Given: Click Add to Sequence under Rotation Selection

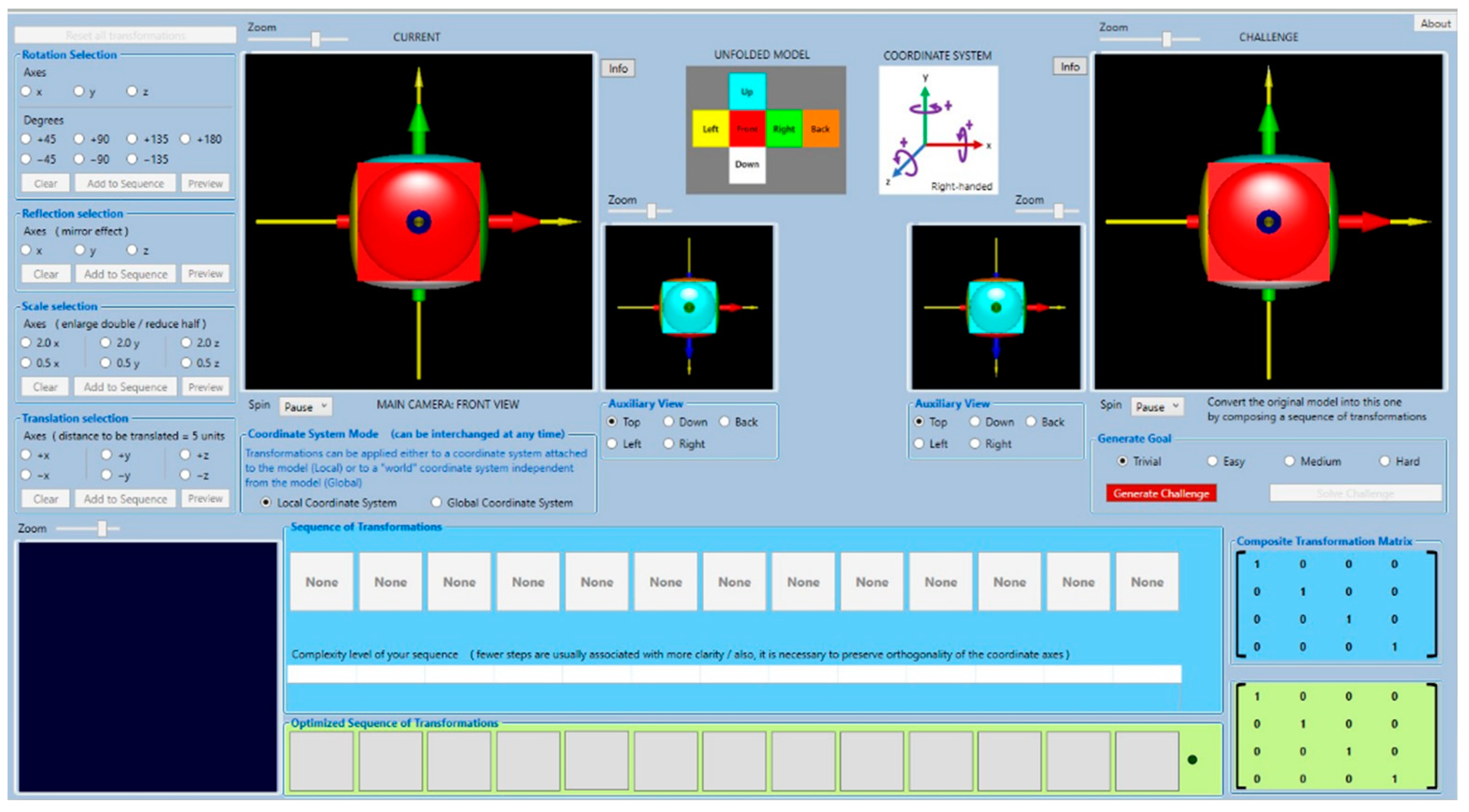Looking at the screenshot, I should coord(126,183).
